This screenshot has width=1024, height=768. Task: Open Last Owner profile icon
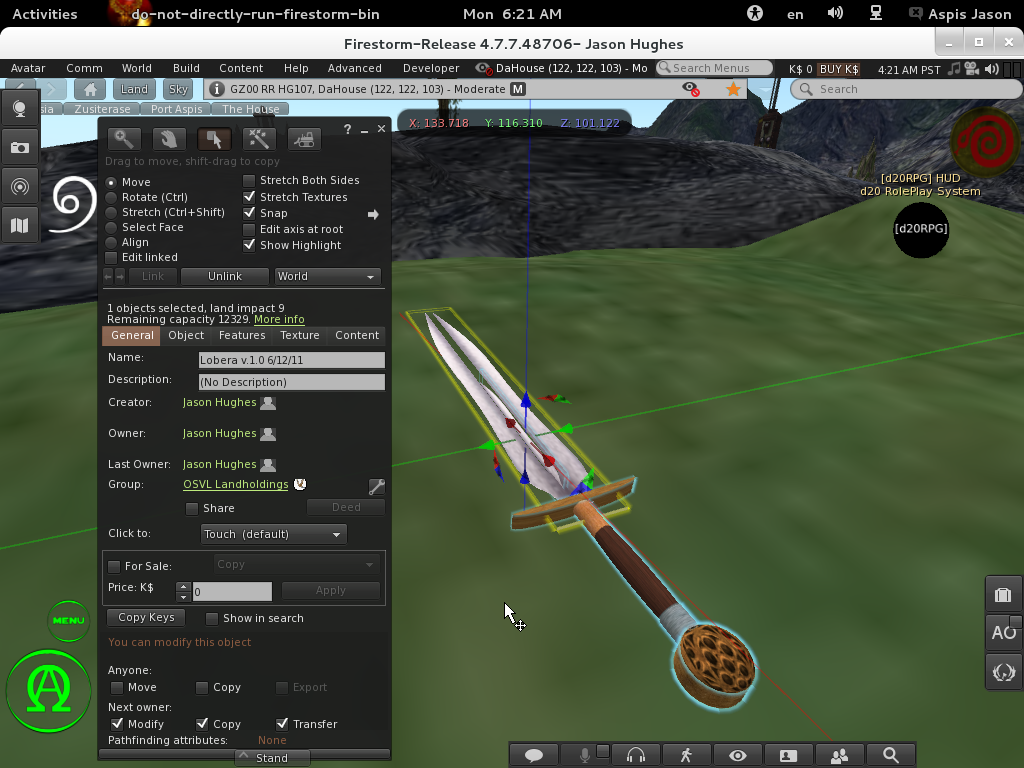click(268, 465)
